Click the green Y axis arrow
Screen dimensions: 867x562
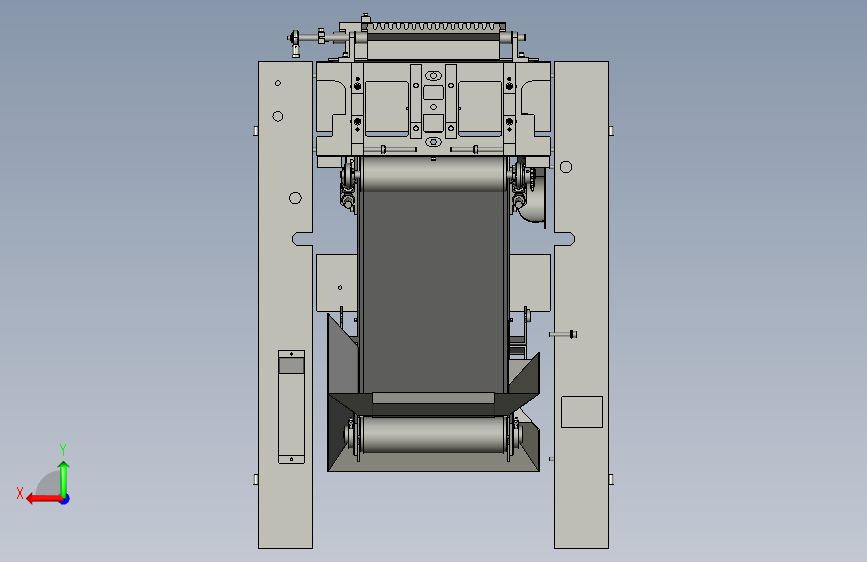coord(64,478)
